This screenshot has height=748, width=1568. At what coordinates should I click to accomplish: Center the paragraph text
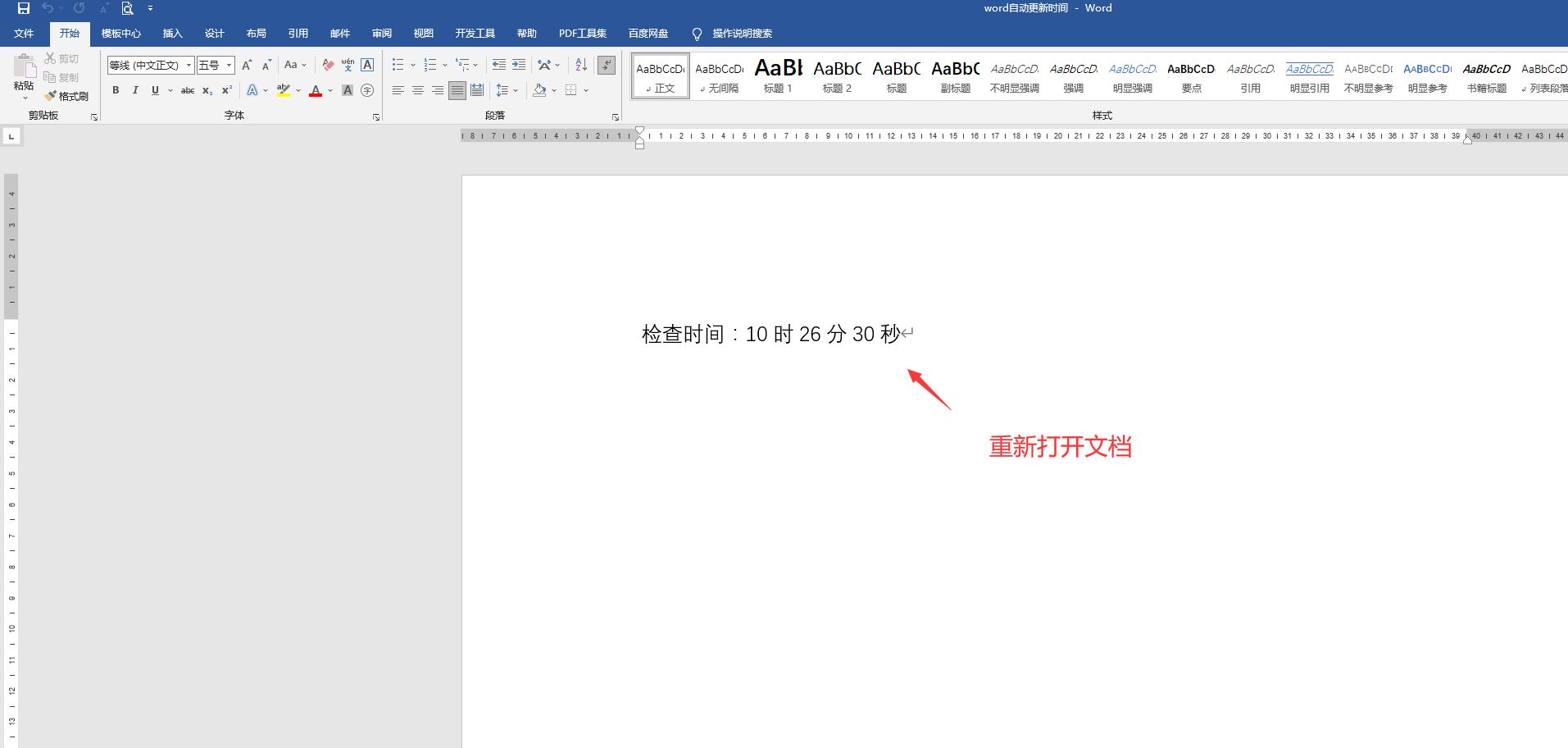[418, 90]
